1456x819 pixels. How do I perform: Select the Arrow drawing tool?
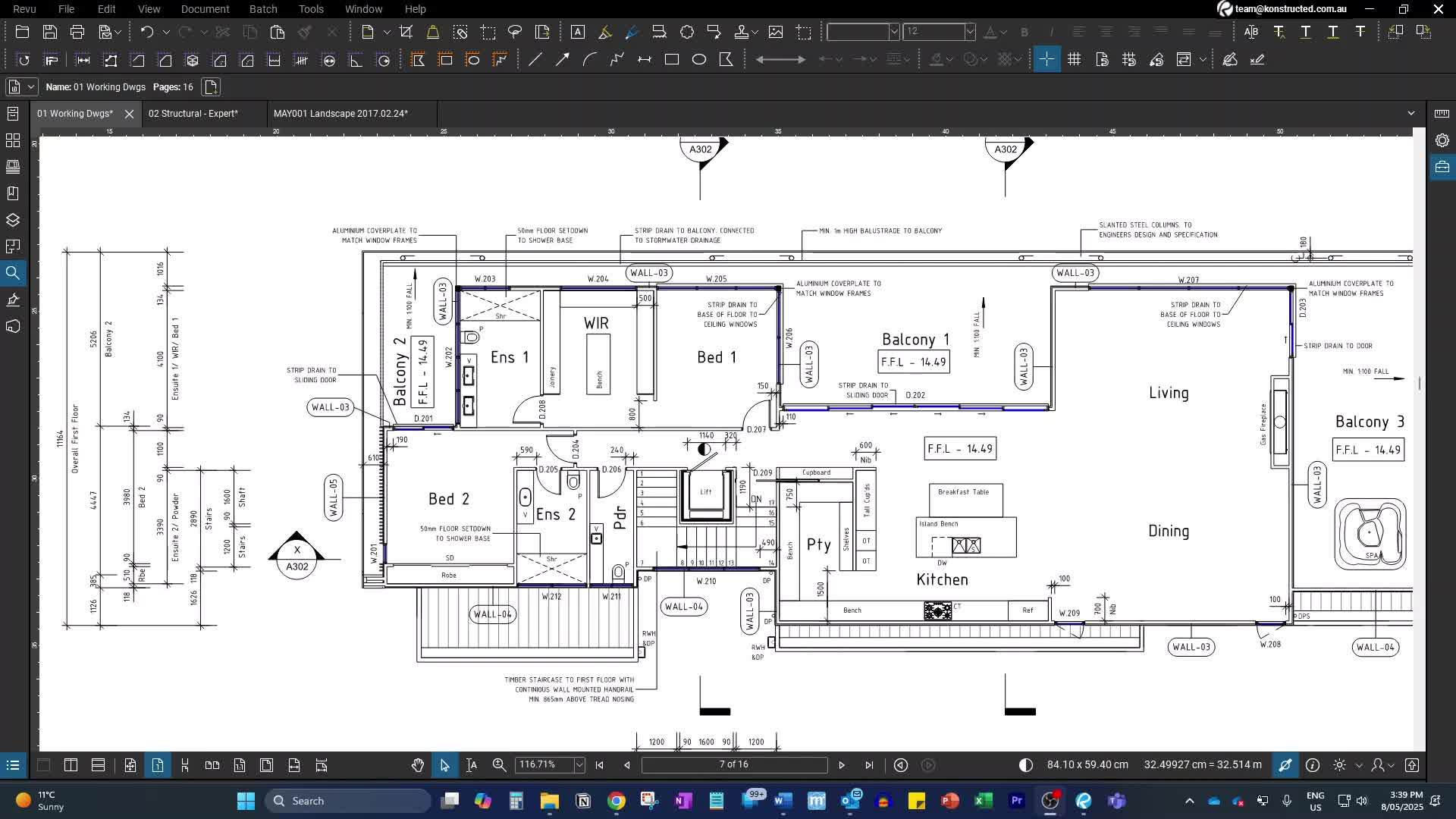click(x=563, y=60)
